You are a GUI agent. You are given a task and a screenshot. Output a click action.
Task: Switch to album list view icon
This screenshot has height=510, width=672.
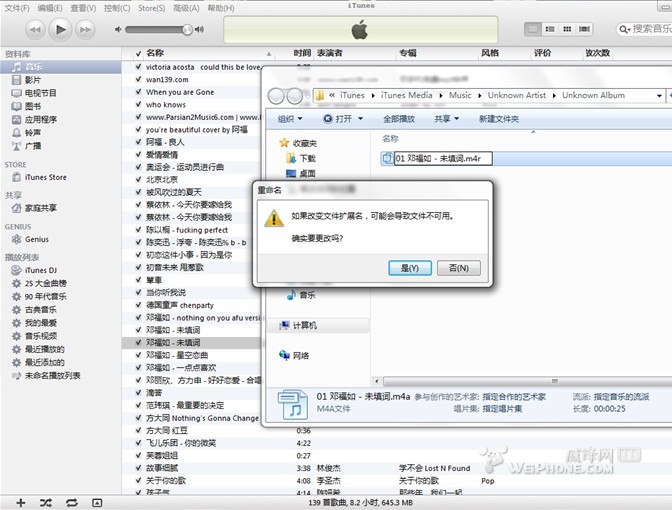coord(550,29)
